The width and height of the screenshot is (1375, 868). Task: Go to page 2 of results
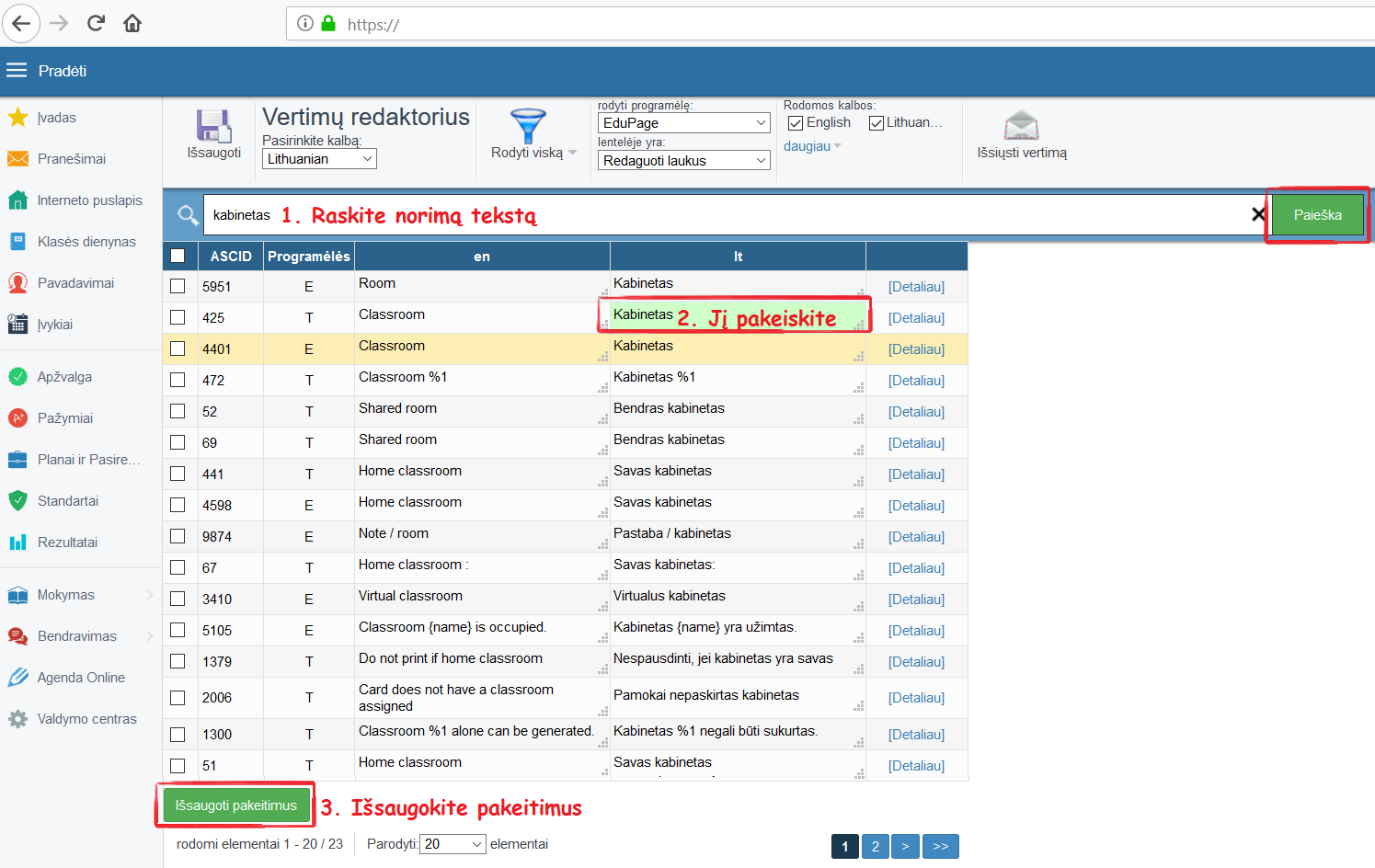click(x=876, y=846)
